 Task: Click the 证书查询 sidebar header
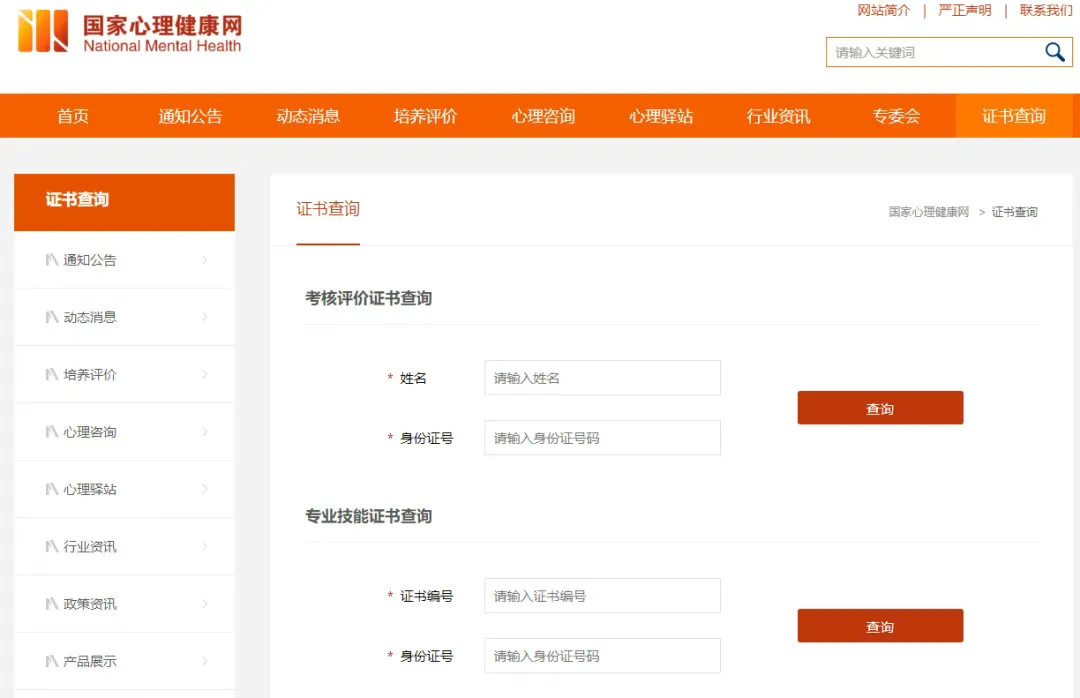[124, 202]
